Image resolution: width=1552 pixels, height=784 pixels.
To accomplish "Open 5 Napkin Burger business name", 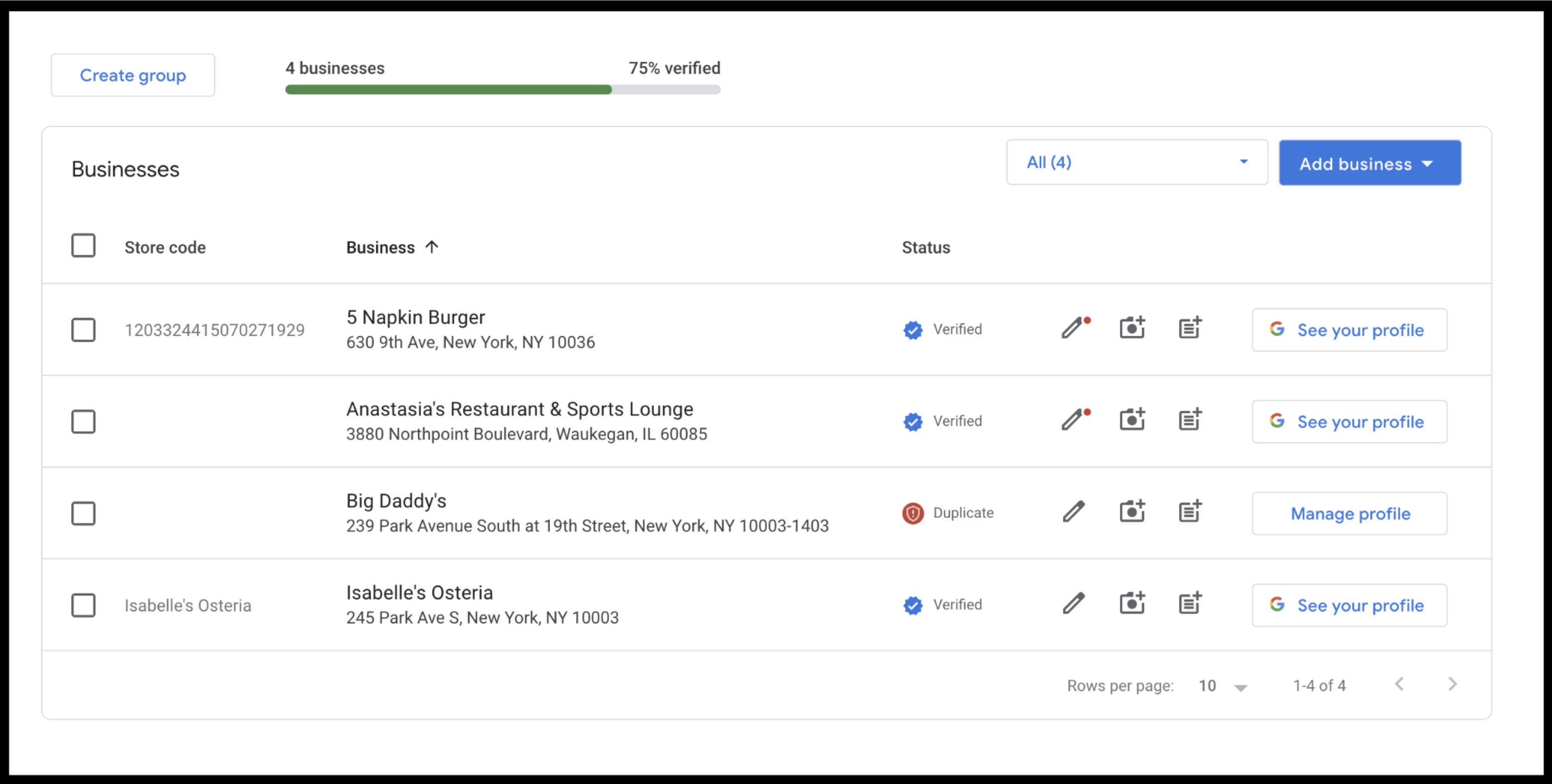I will click(x=415, y=317).
